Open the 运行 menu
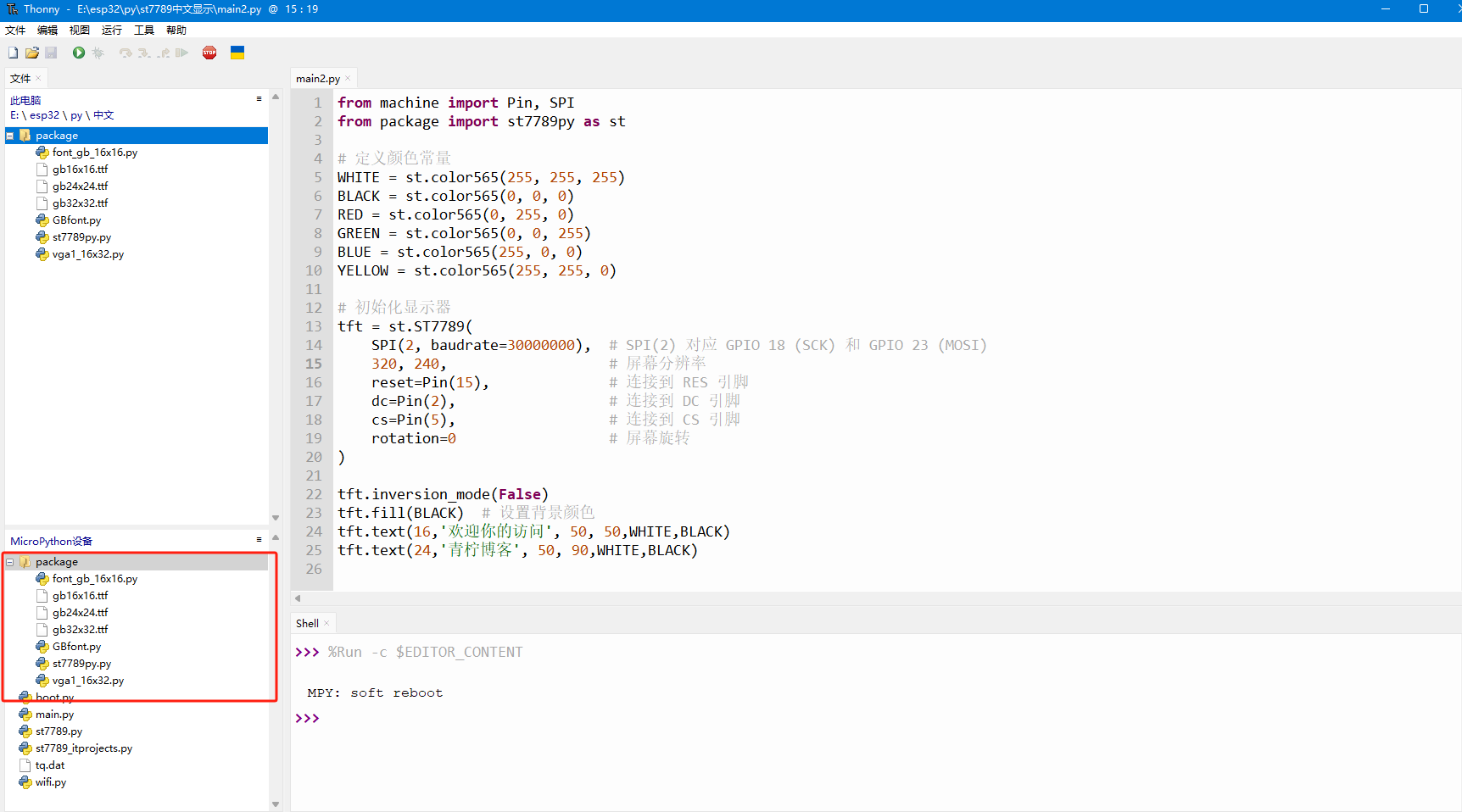The height and width of the screenshot is (812, 1462). pos(111,30)
